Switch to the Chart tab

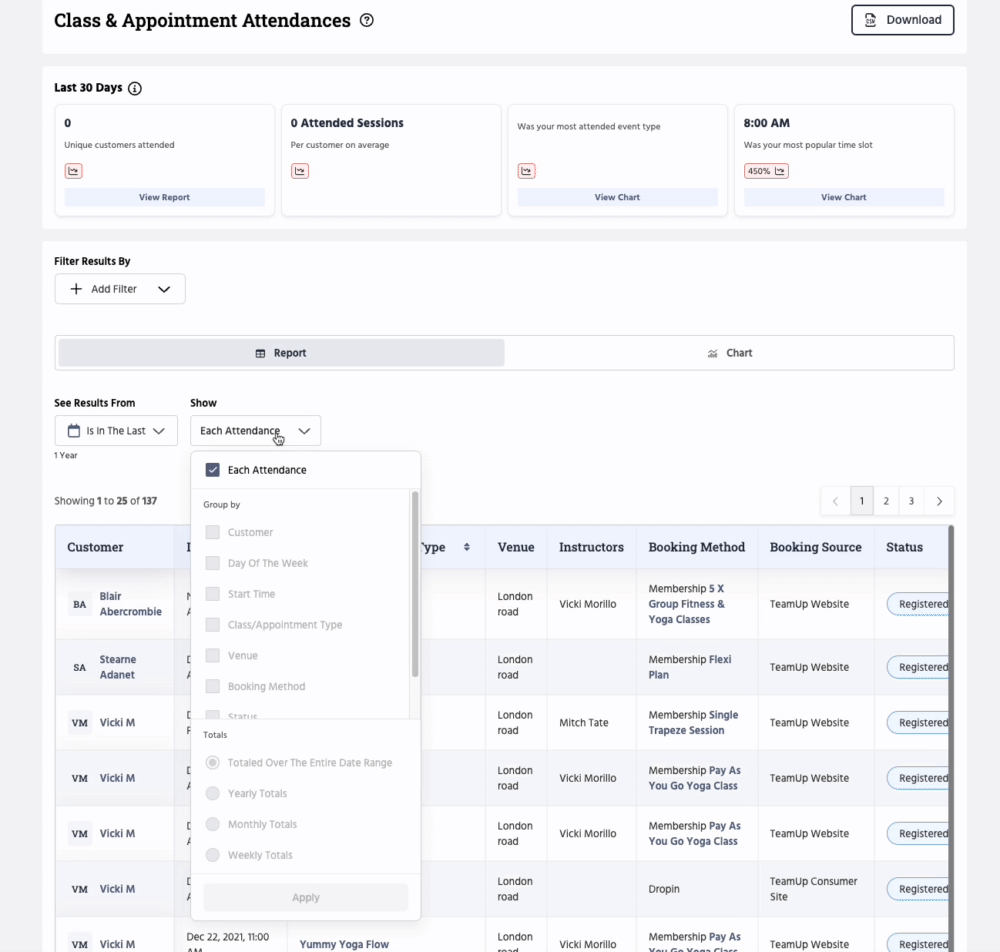point(729,353)
